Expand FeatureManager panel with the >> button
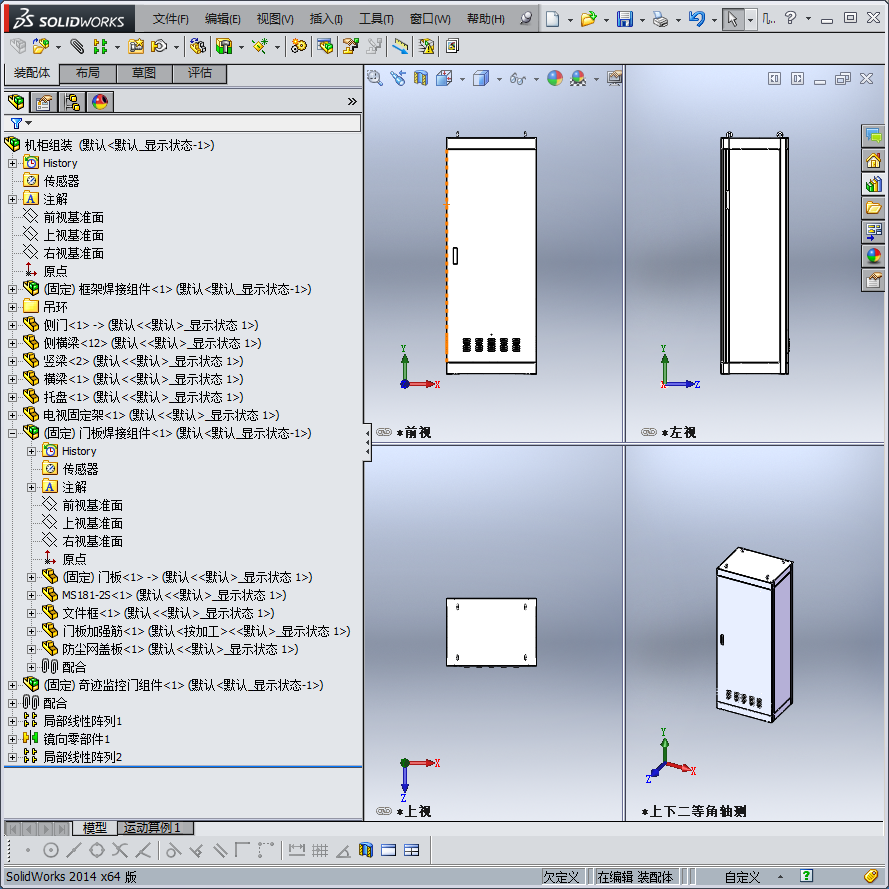The image size is (889, 889). [x=352, y=101]
